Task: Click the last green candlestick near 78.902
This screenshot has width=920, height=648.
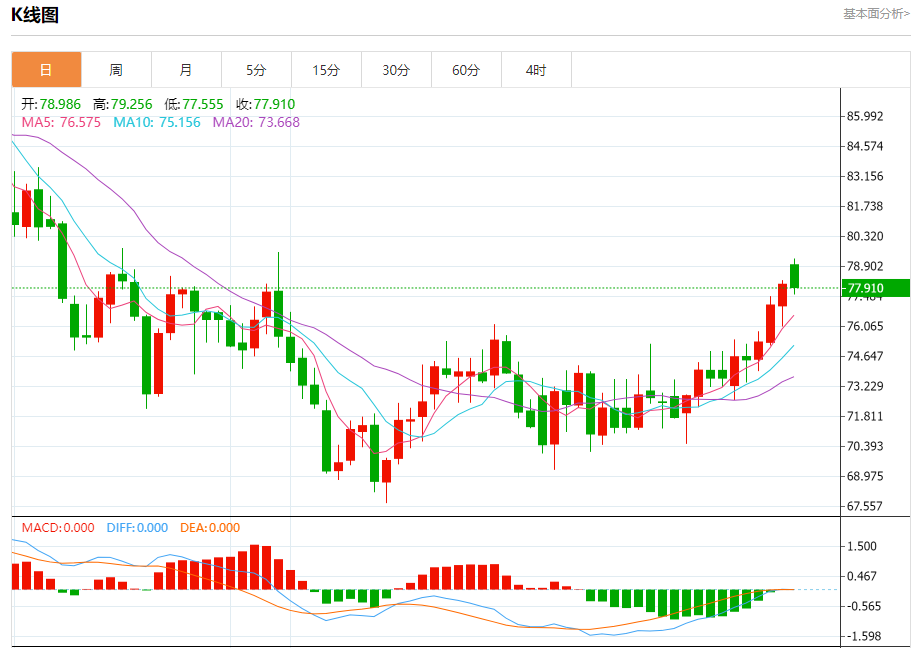Action: (794, 276)
